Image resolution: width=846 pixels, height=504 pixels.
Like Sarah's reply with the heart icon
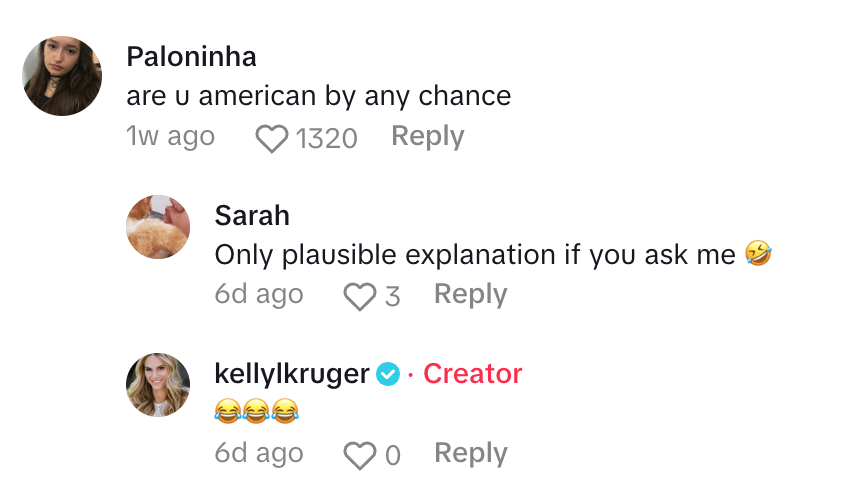357,296
